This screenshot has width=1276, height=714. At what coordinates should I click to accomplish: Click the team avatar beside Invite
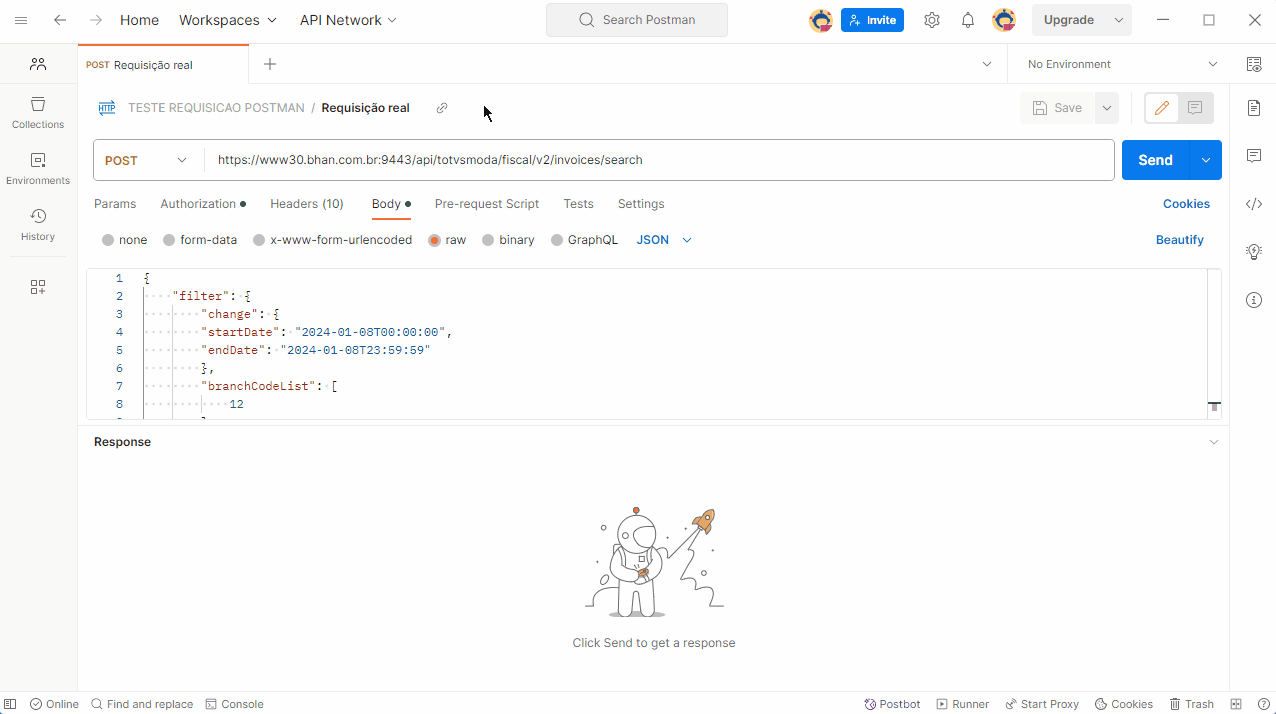click(x=821, y=20)
